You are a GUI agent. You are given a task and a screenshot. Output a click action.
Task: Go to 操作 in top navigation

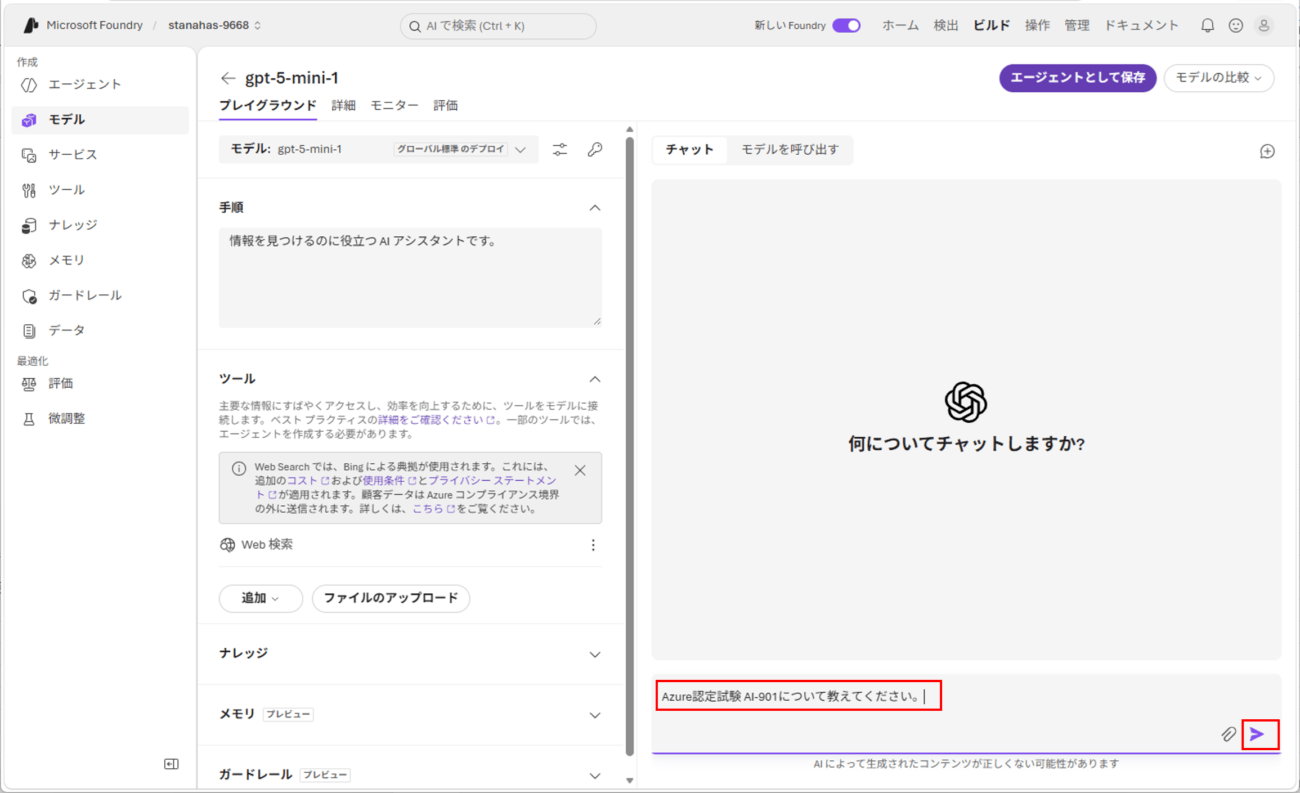(x=1038, y=26)
